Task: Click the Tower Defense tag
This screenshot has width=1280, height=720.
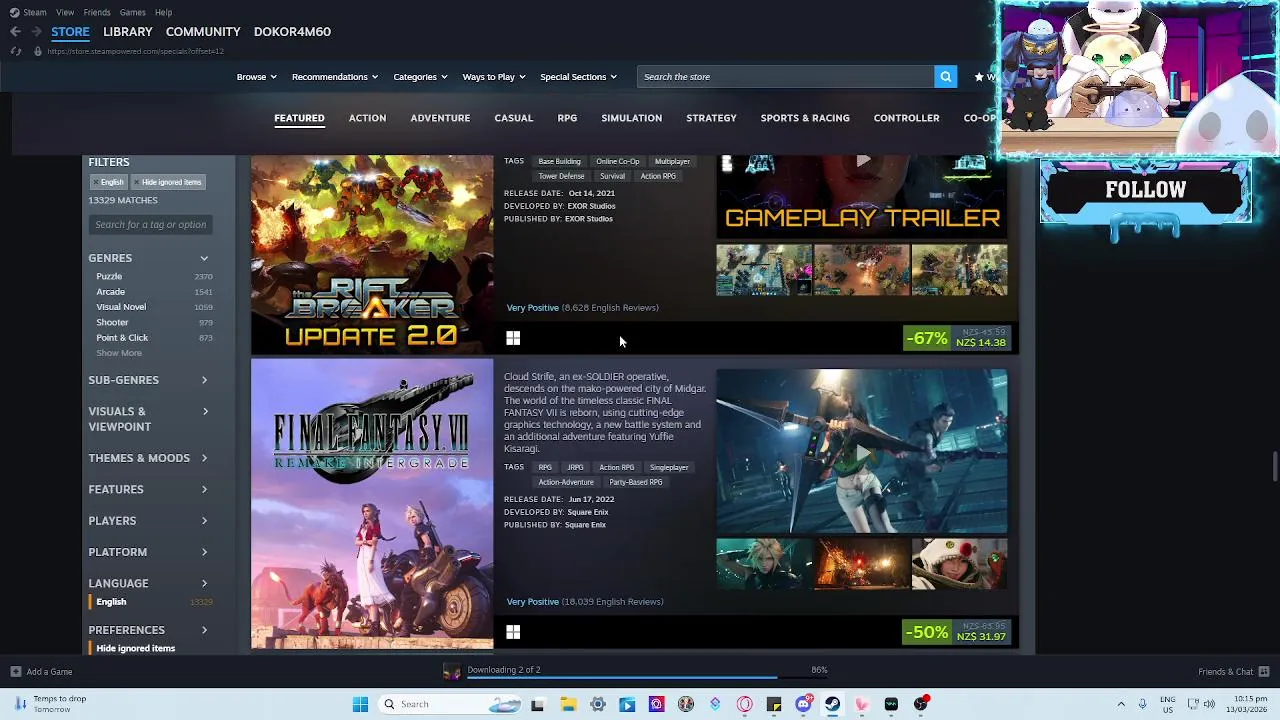Action: [x=561, y=176]
